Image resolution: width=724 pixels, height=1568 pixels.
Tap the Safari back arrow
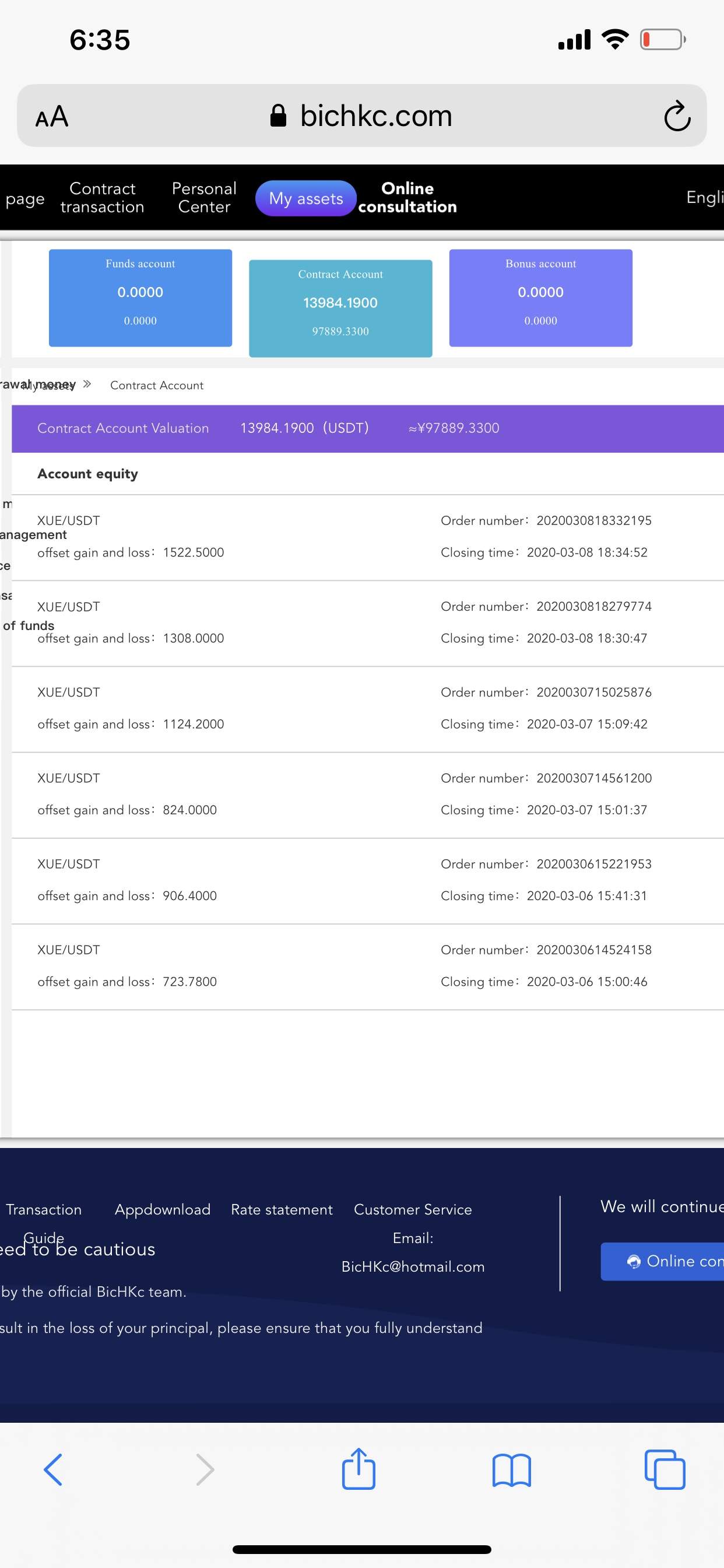coord(53,1469)
